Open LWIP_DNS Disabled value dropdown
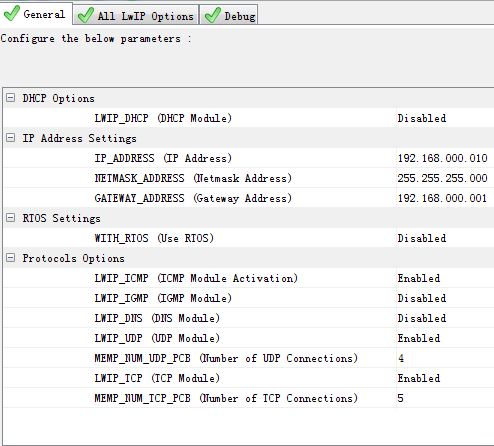494x446 pixels. pos(445,318)
